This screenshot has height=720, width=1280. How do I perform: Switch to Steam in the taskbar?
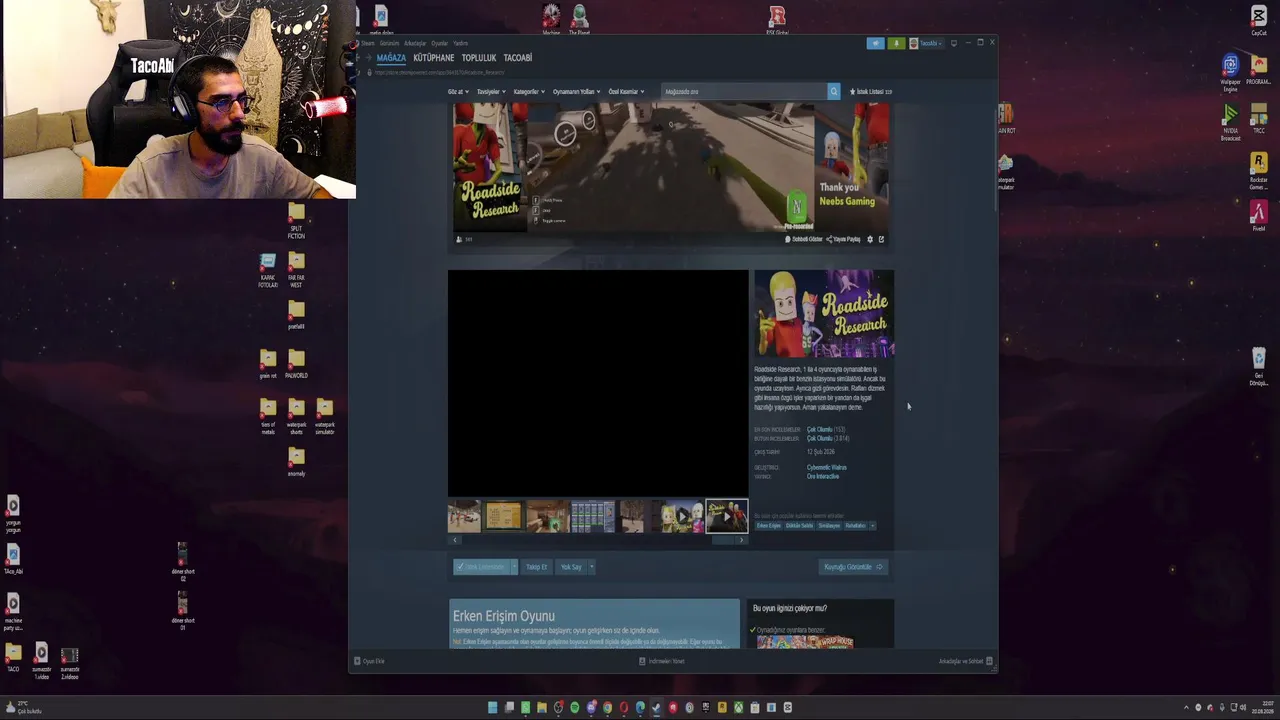pos(656,708)
